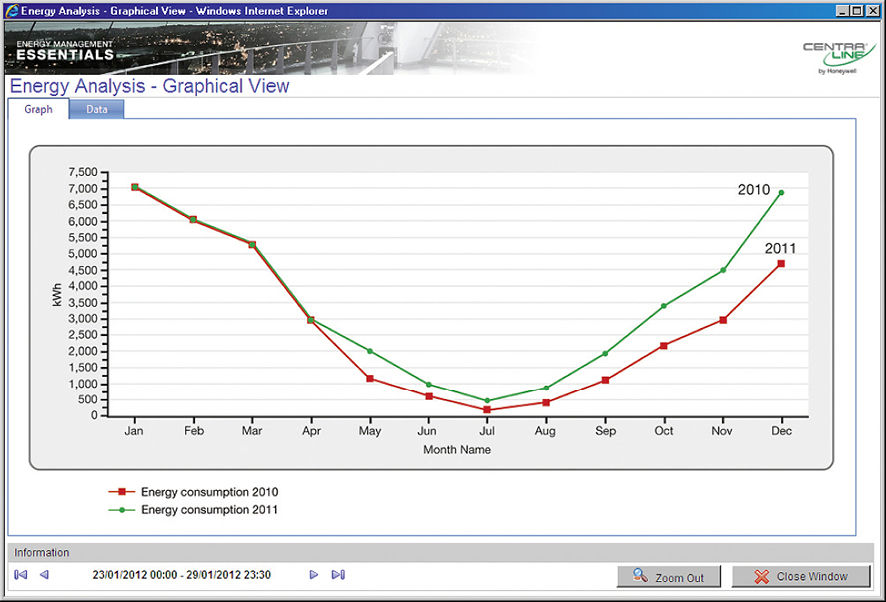Advance to the next date range

tap(314, 575)
